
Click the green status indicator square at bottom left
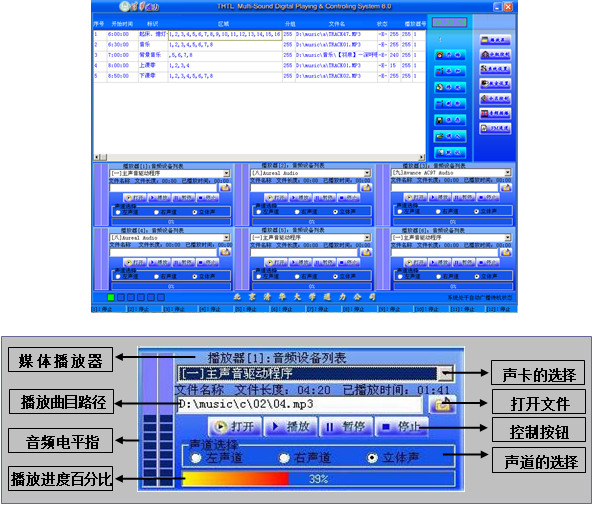click(x=111, y=297)
